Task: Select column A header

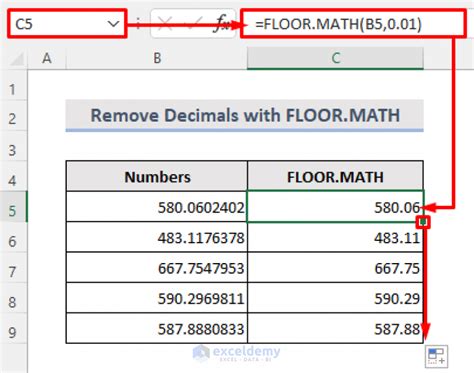Action: [x=47, y=58]
